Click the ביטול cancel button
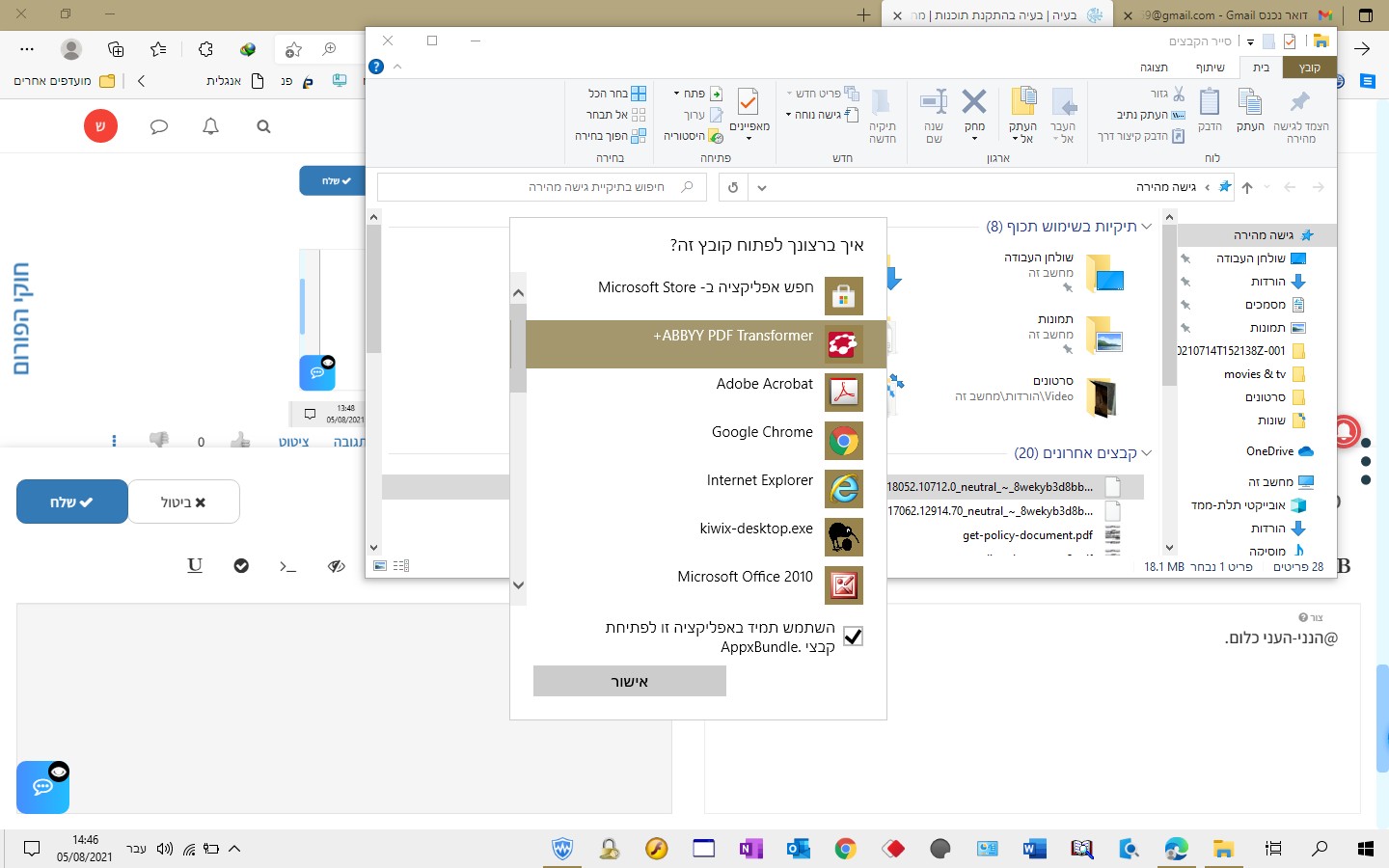Image resolution: width=1389 pixels, height=868 pixels. pyautogui.click(x=183, y=502)
